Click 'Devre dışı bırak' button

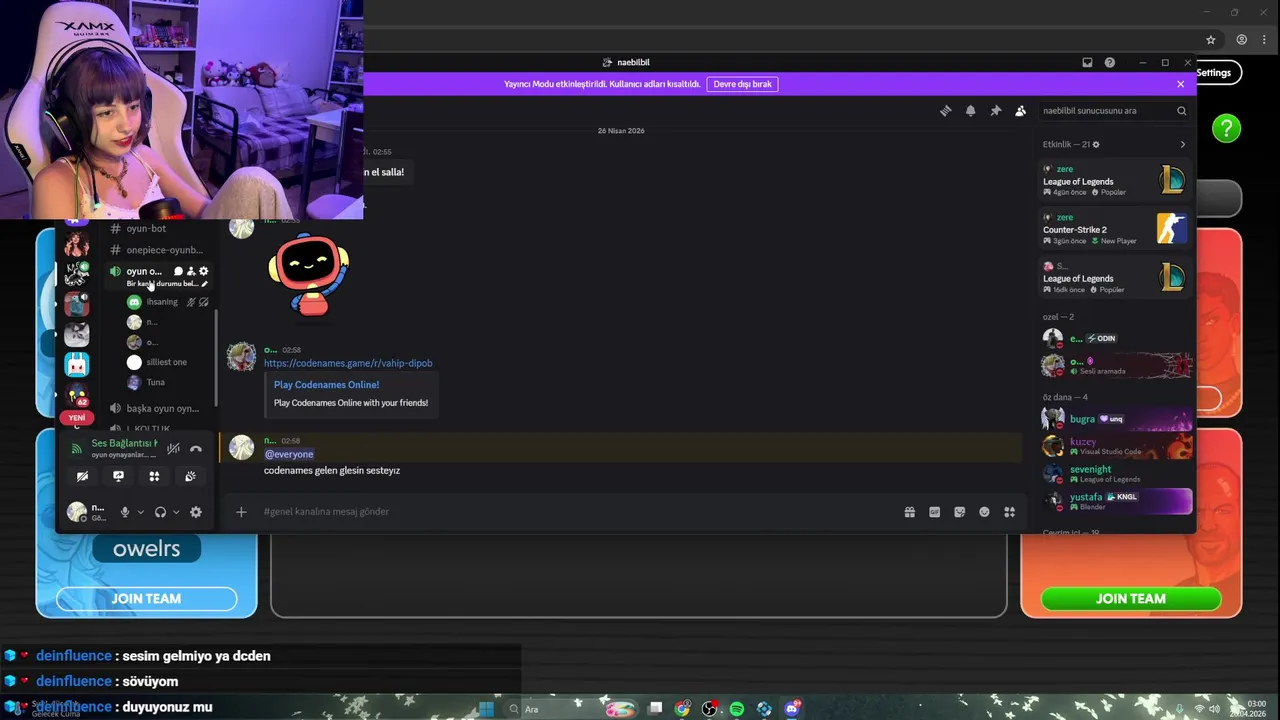coord(742,84)
